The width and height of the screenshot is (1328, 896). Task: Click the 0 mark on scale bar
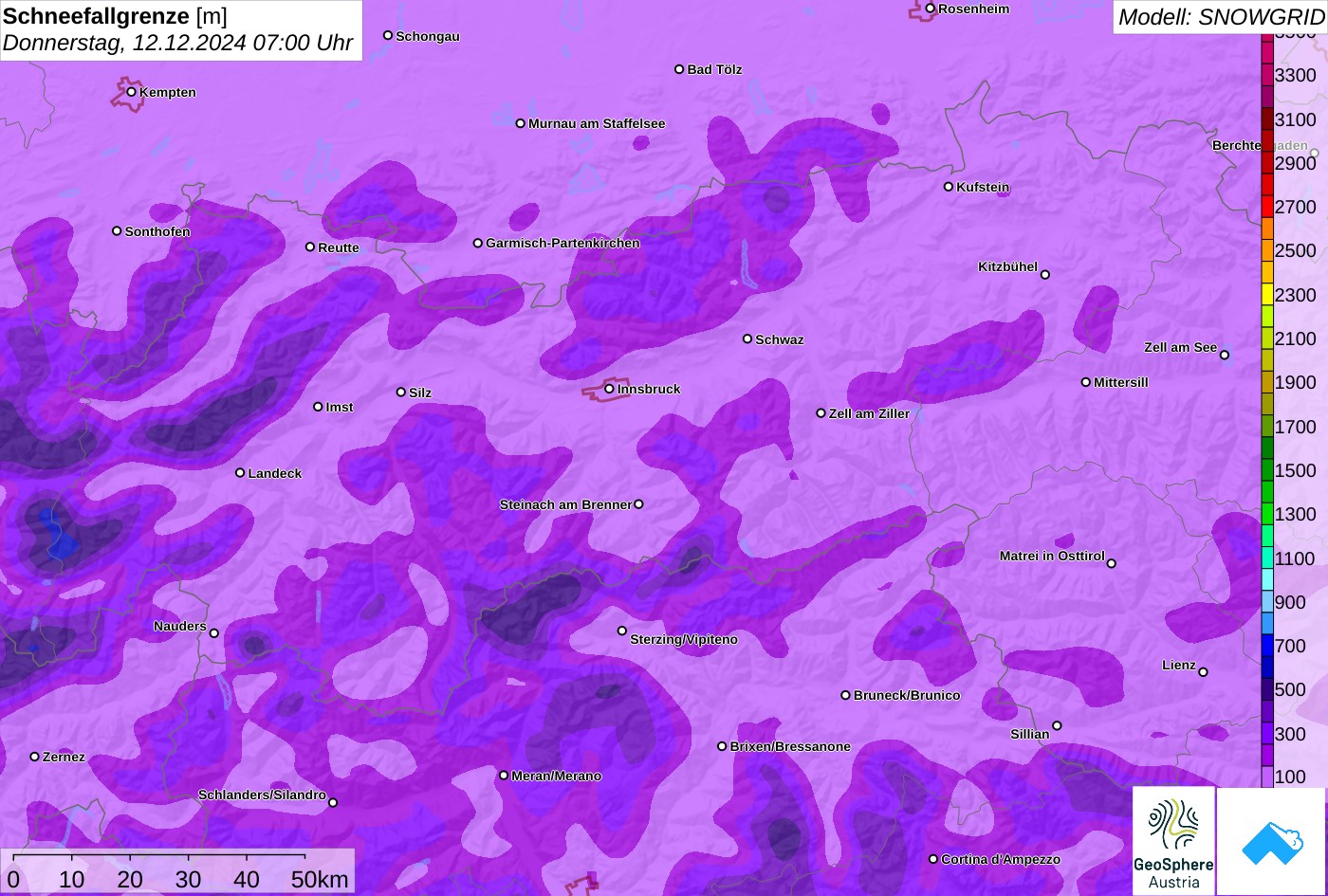click(x=13, y=880)
